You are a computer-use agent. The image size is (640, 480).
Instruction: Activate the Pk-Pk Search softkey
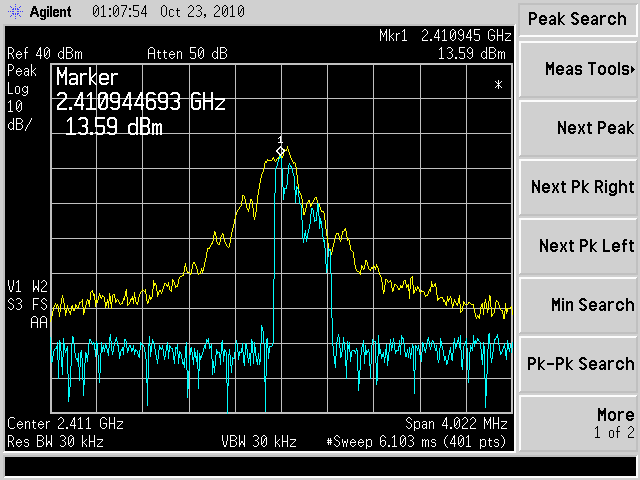(x=578, y=364)
